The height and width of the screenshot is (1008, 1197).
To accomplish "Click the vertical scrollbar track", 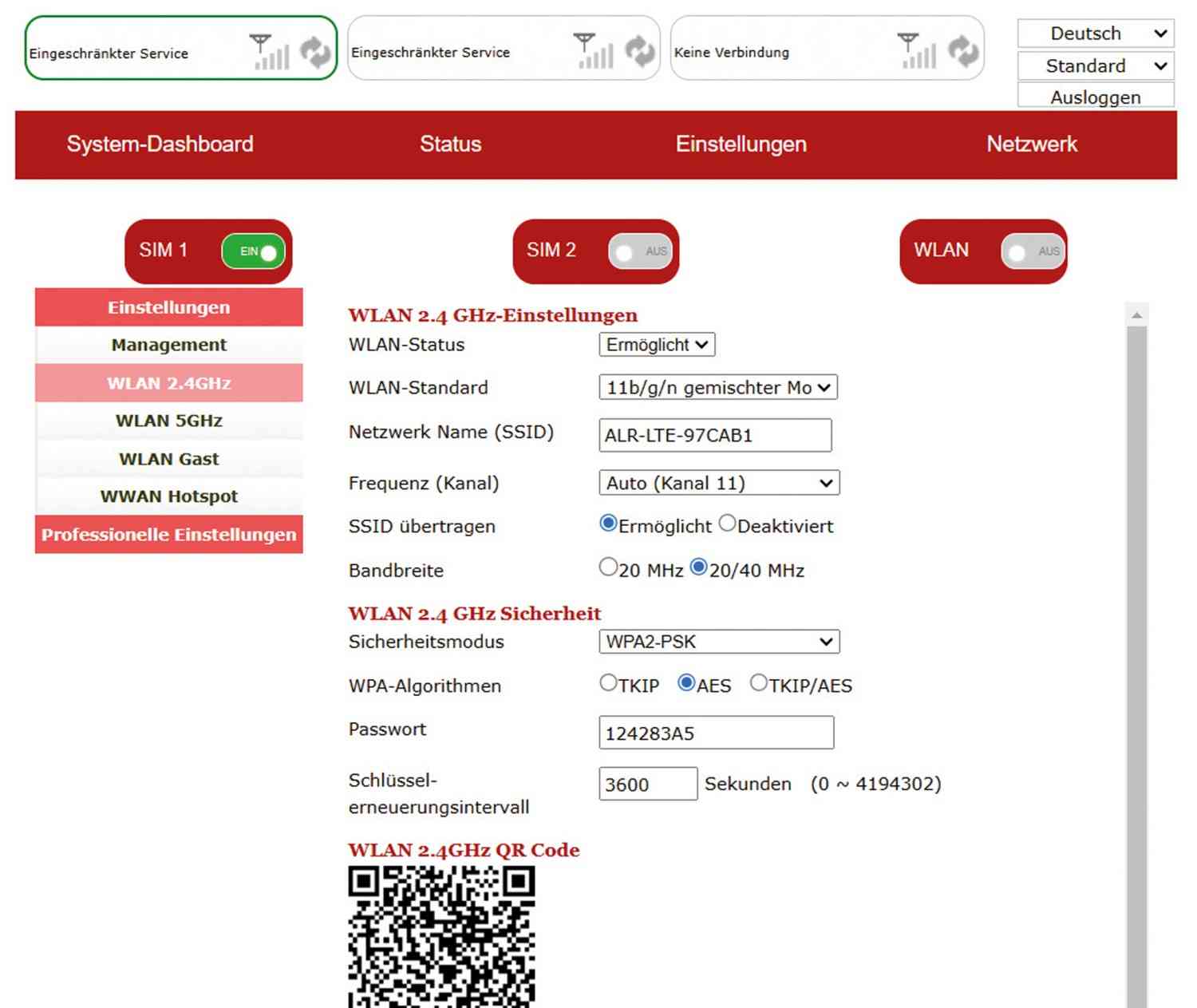I will click(x=1137, y=667).
